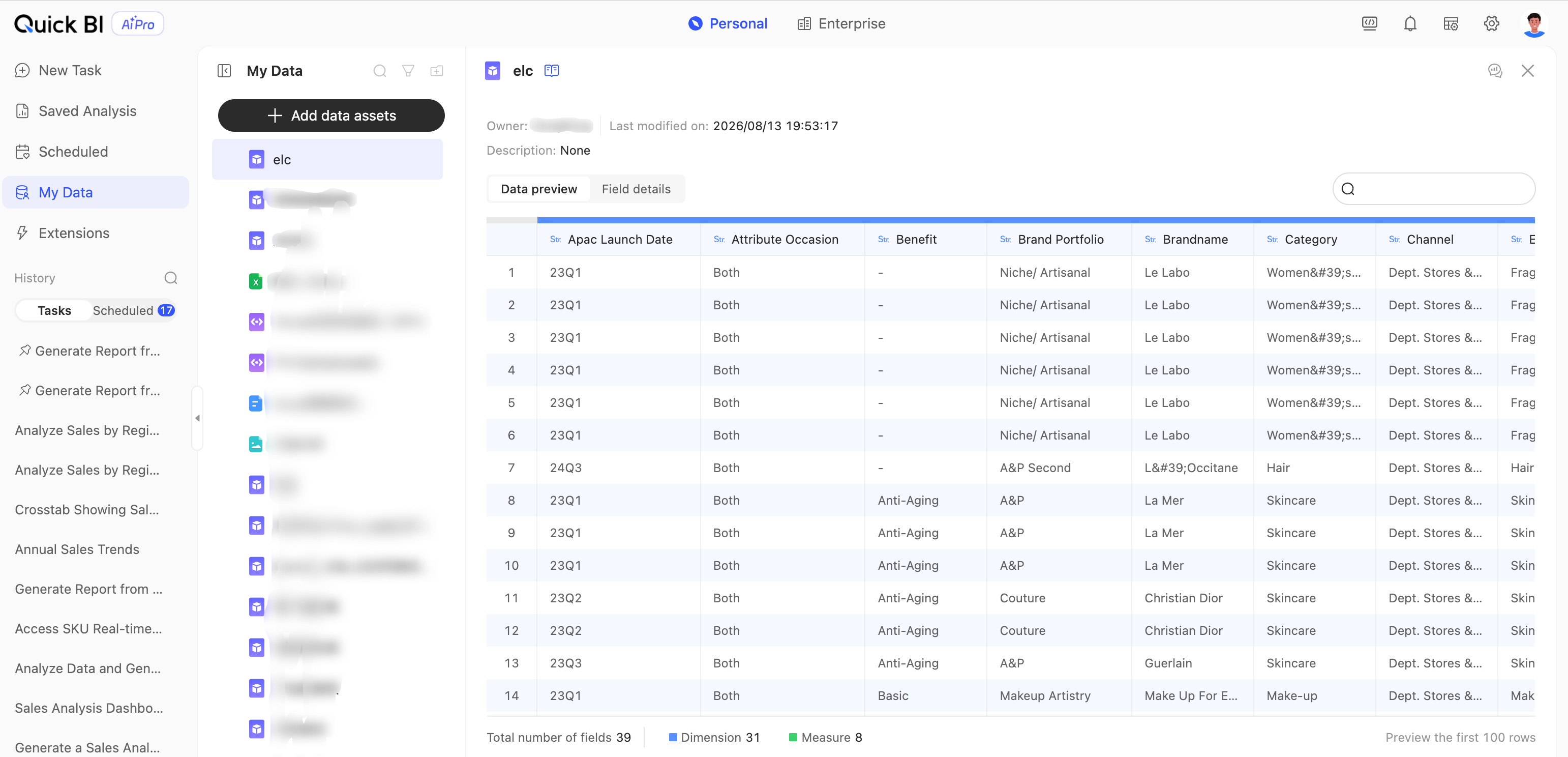Click the last modified timestamp
The image size is (1568, 757).
[x=775, y=126]
